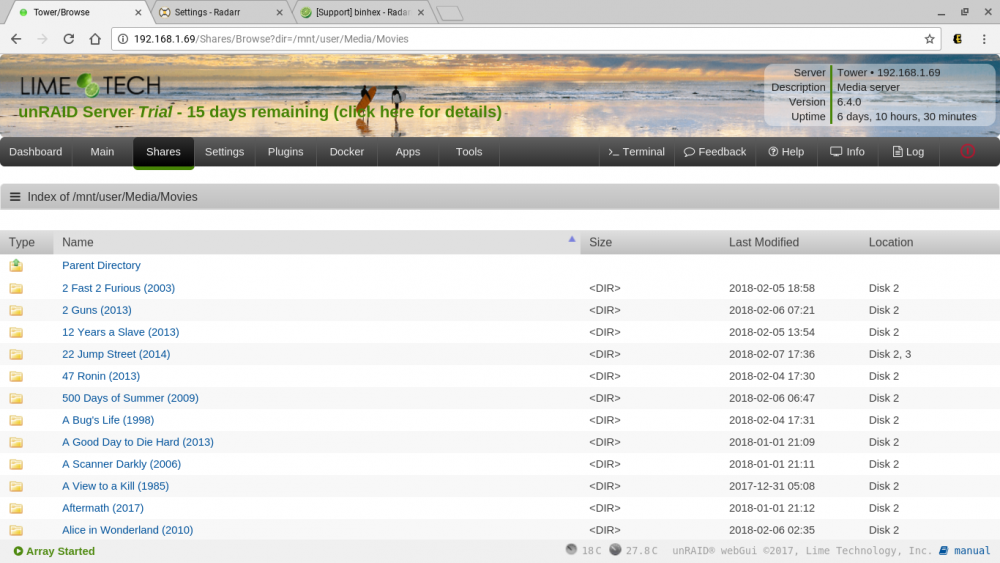Click the site info icon in address bar

[x=123, y=39]
